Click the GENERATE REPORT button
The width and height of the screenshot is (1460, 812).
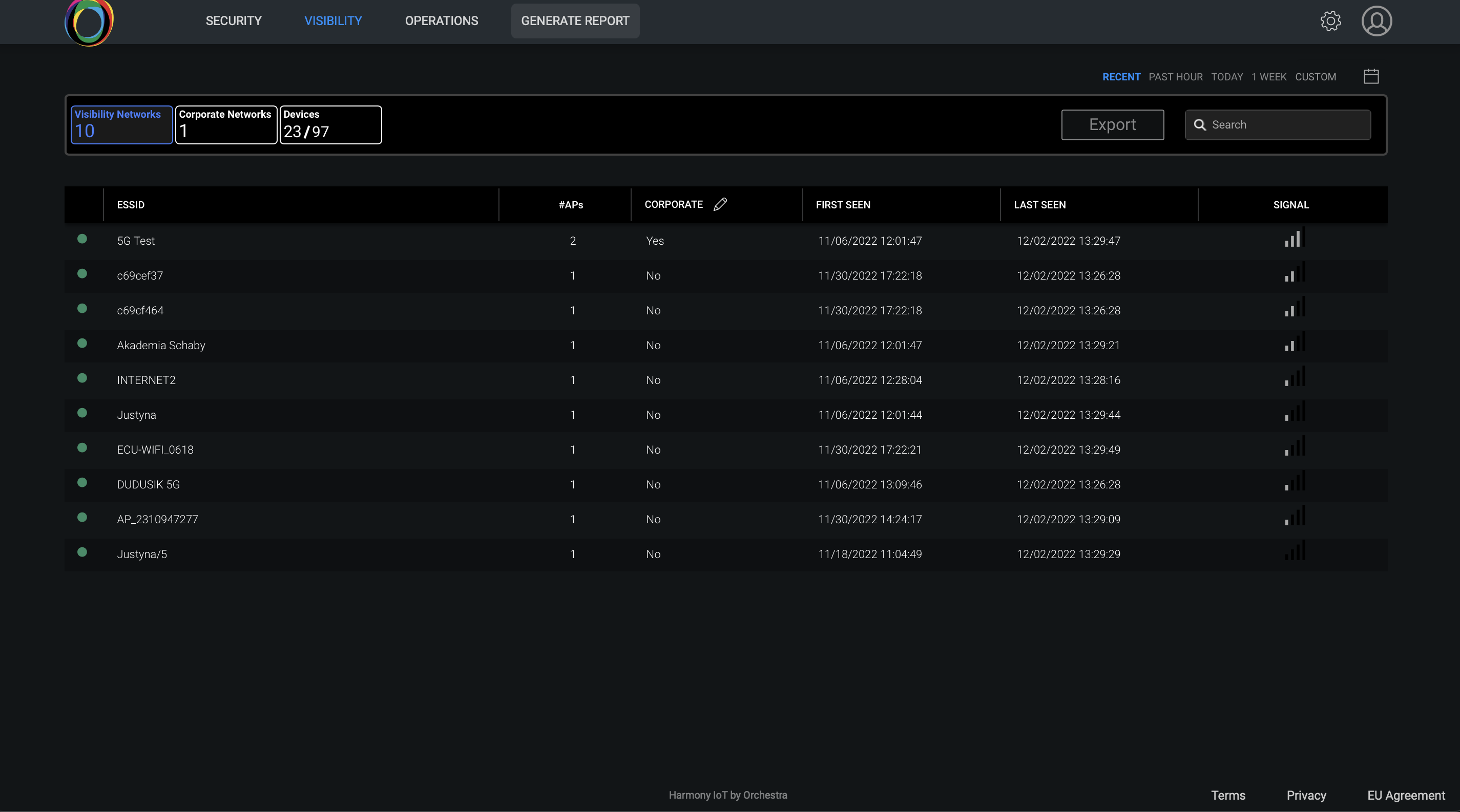tap(575, 21)
